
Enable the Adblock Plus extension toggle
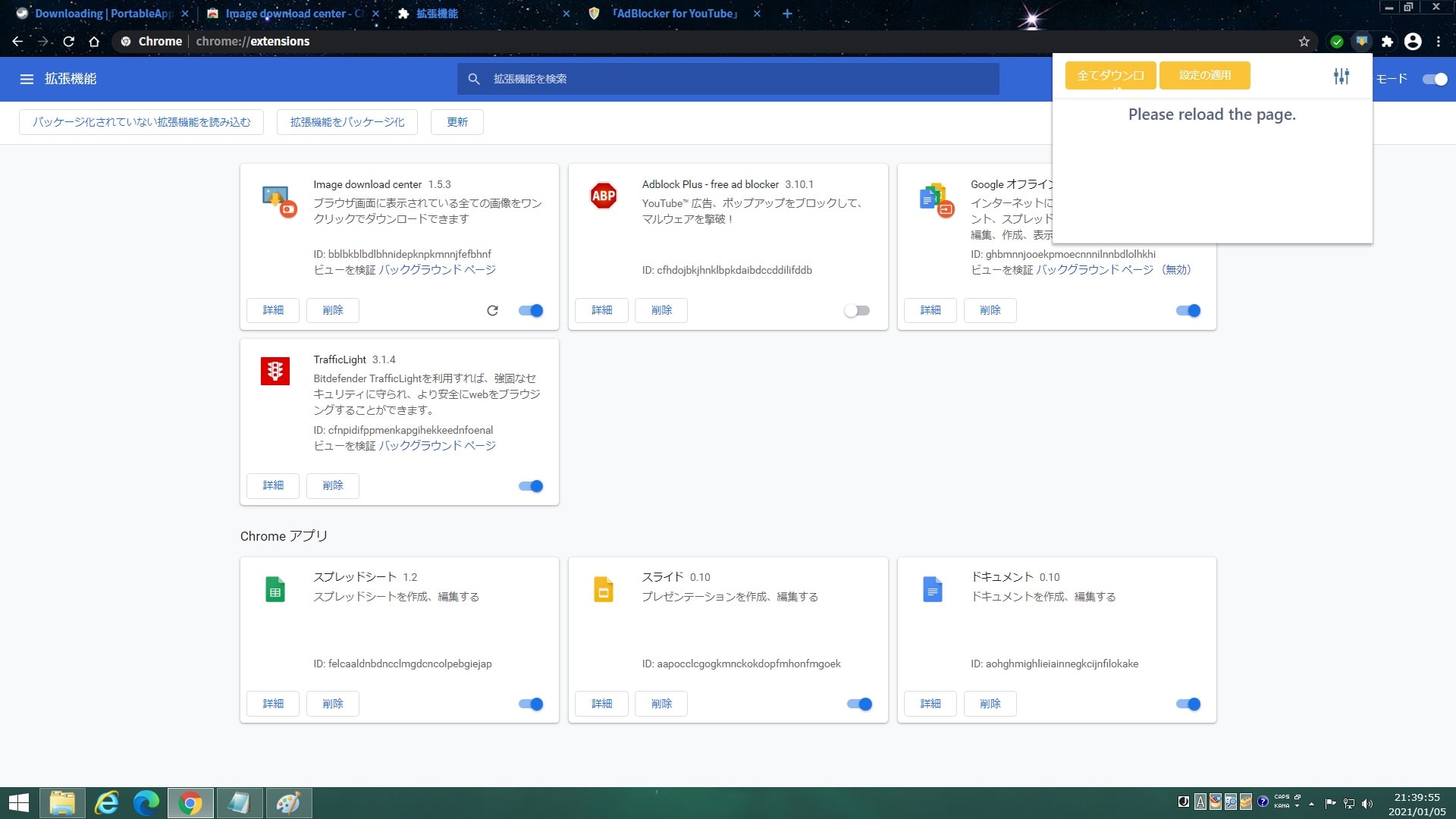(x=857, y=310)
